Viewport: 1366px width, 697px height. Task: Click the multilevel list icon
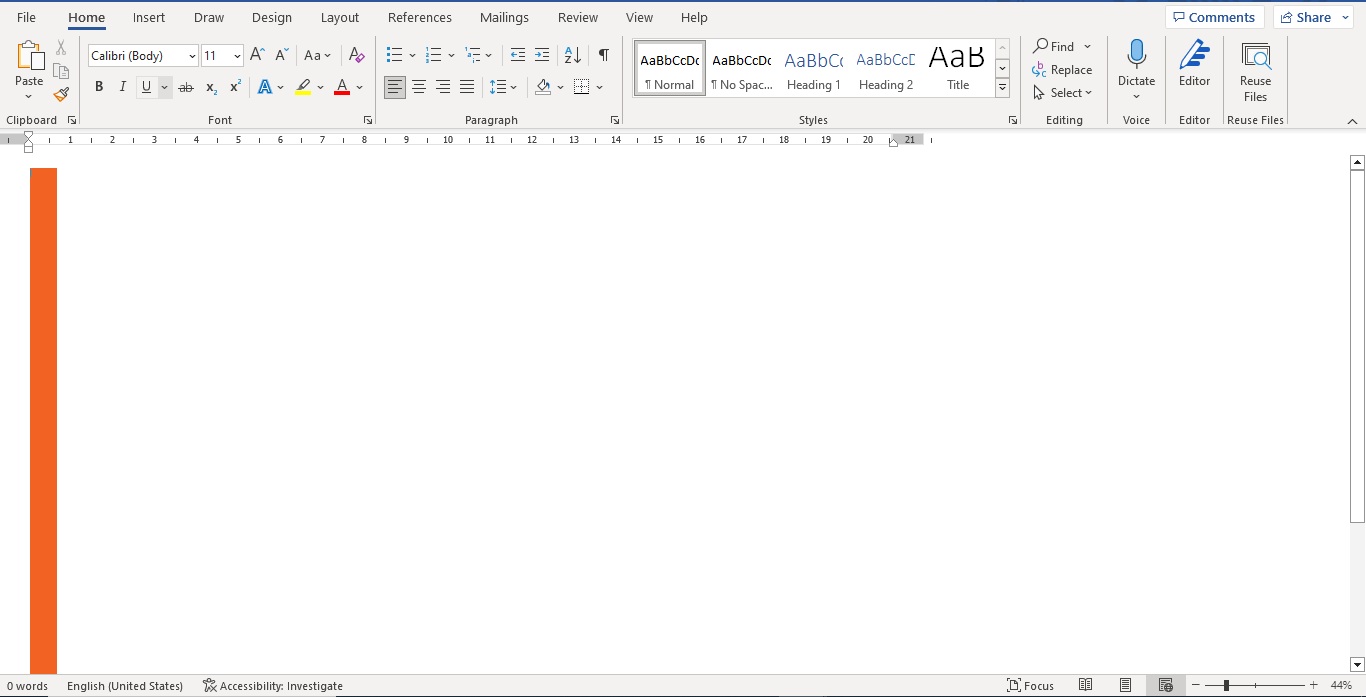pyautogui.click(x=473, y=55)
